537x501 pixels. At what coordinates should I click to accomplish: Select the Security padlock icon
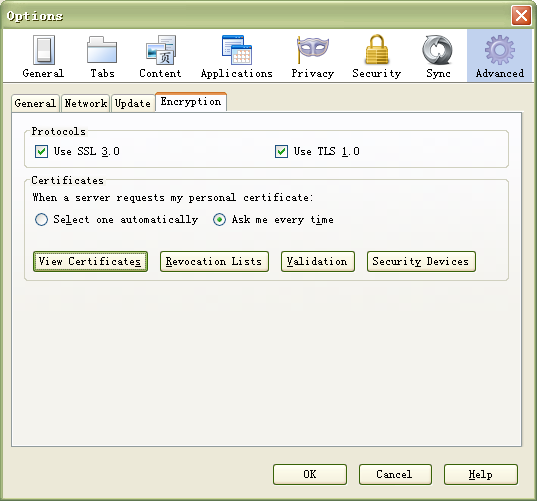point(377,50)
